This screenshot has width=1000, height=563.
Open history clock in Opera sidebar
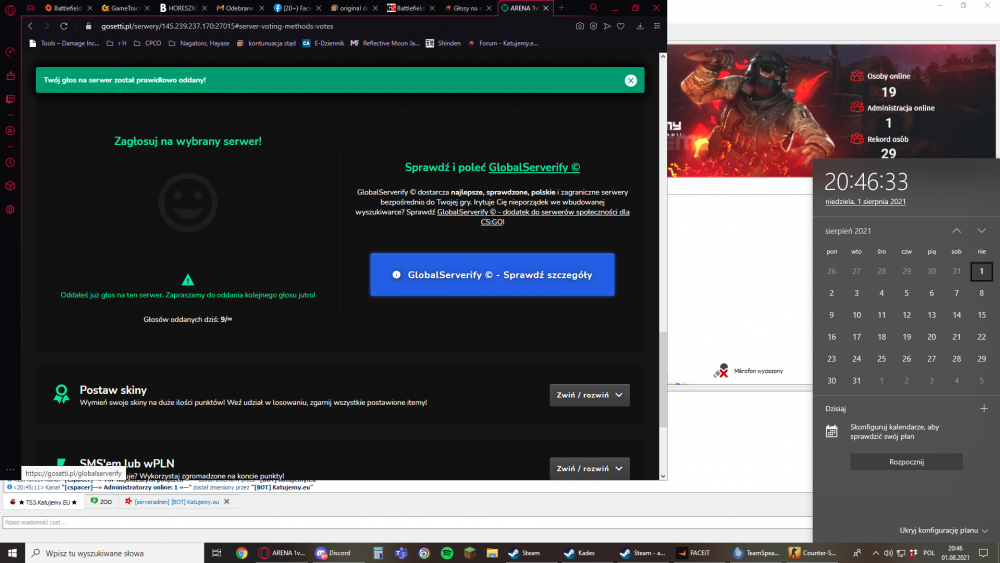click(x=10, y=163)
